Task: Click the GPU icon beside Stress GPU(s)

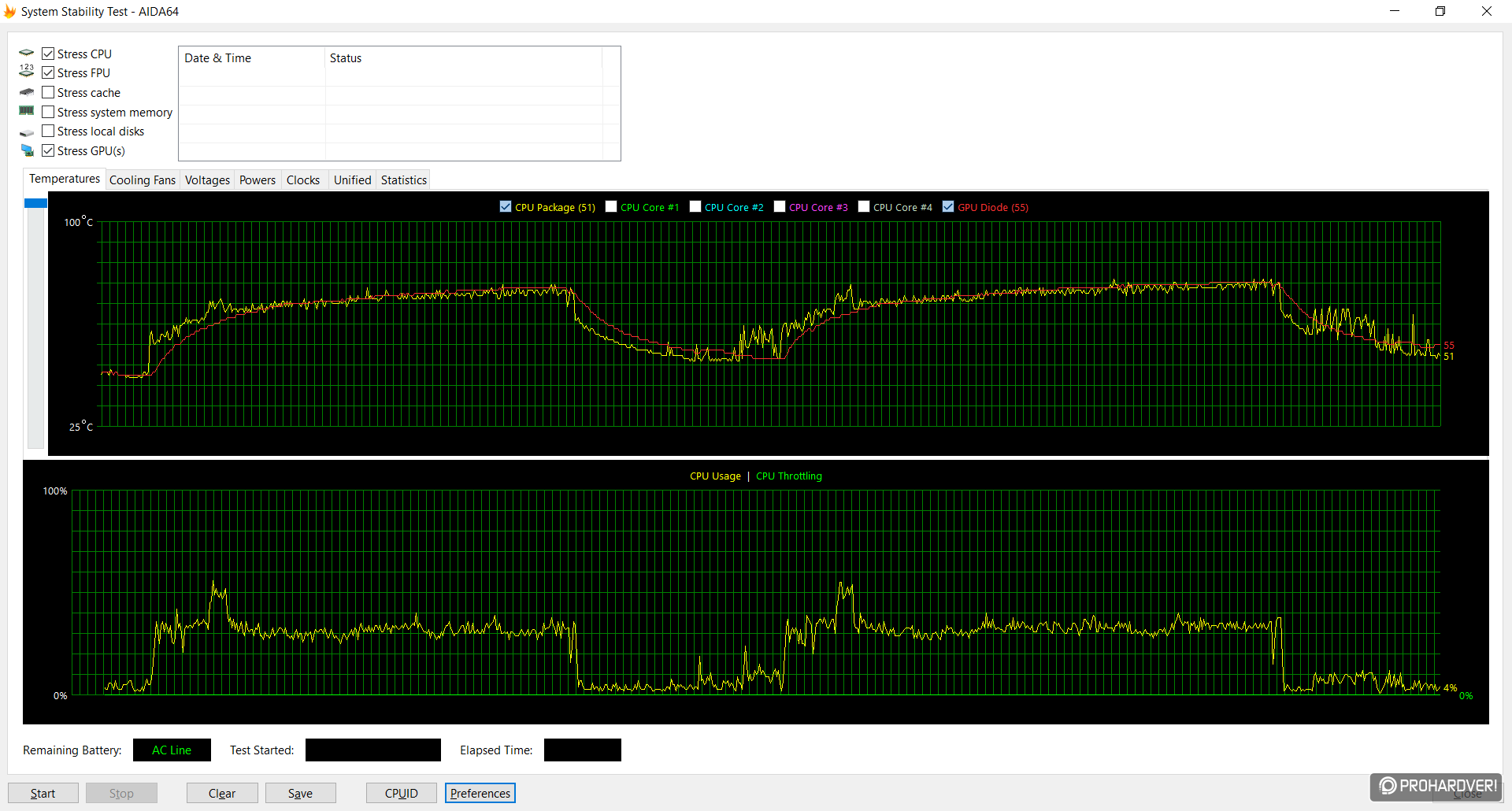Action: tap(27, 150)
